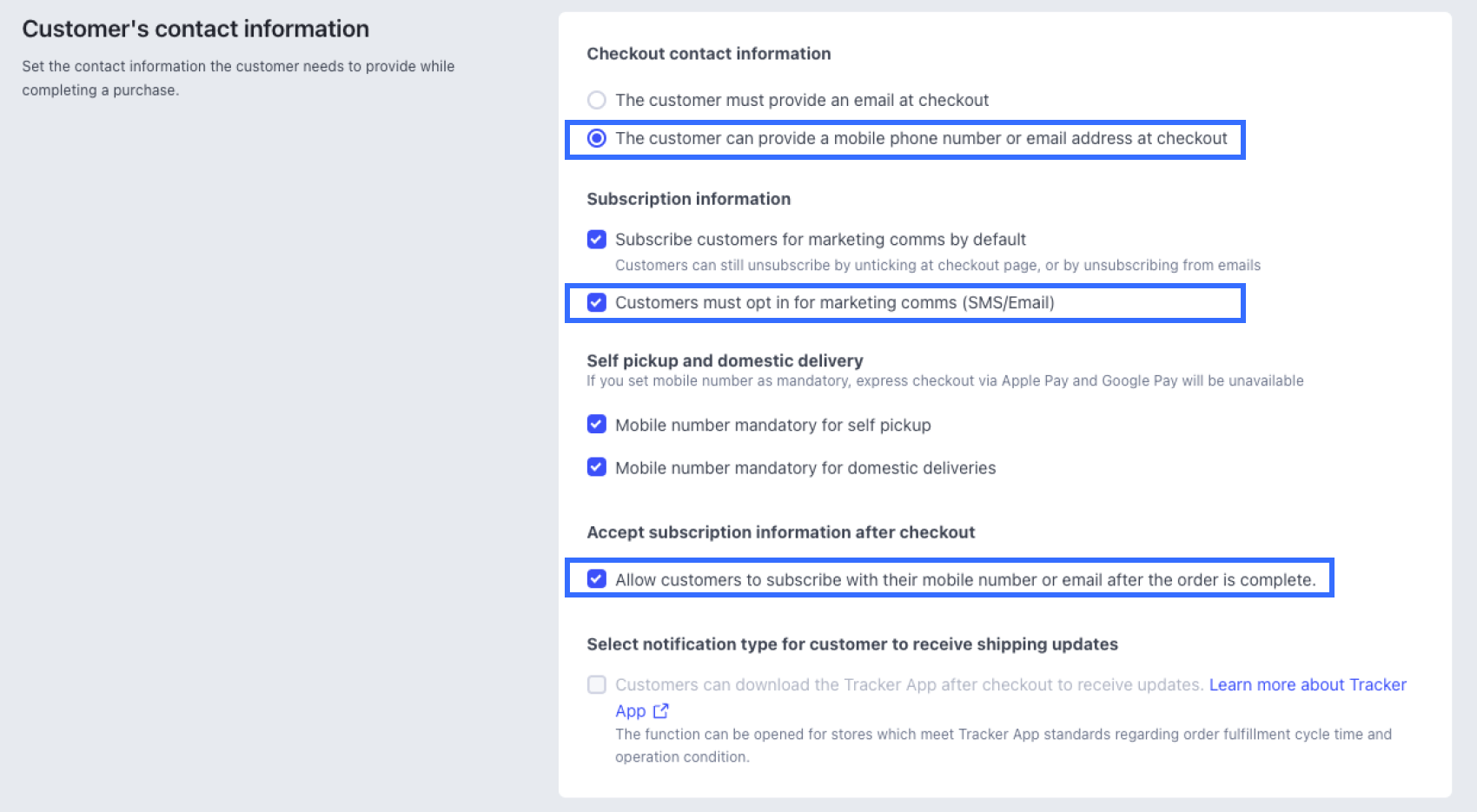The image size is (1477, 812).
Task: Click the 'Self pickup and domestic delivery' heading
Action: [725, 360]
